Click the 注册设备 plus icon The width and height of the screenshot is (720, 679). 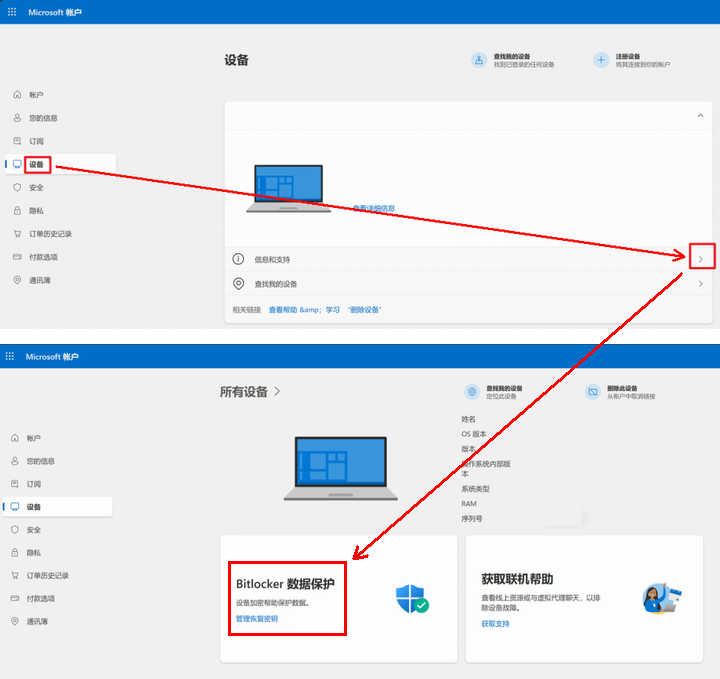(x=601, y=60)
